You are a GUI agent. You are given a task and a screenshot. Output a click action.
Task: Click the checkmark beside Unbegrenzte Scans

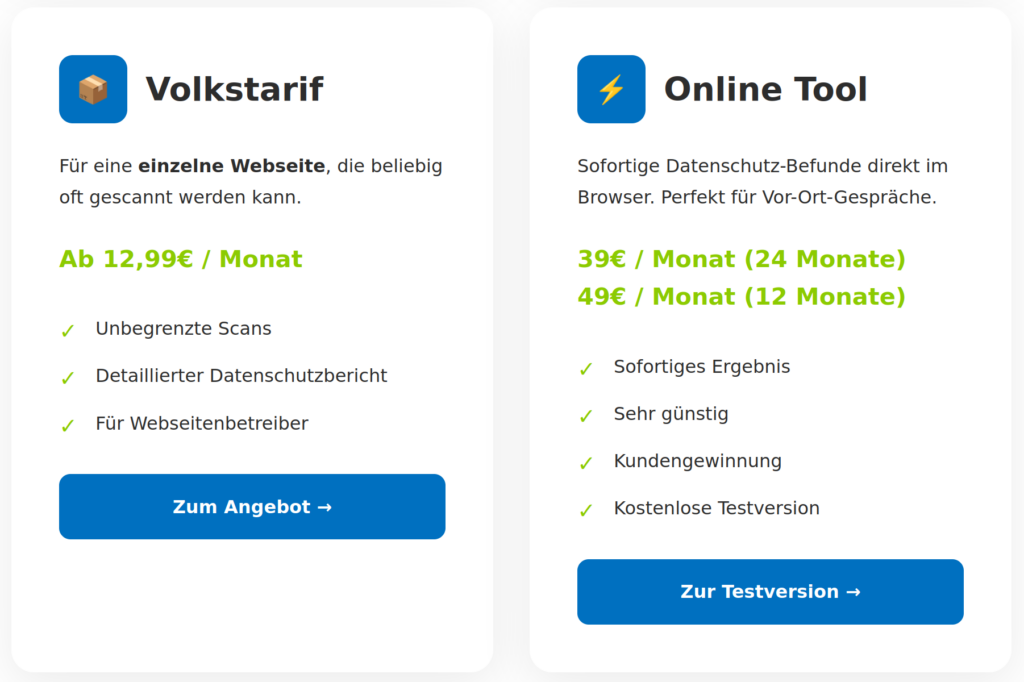(68, 330)
